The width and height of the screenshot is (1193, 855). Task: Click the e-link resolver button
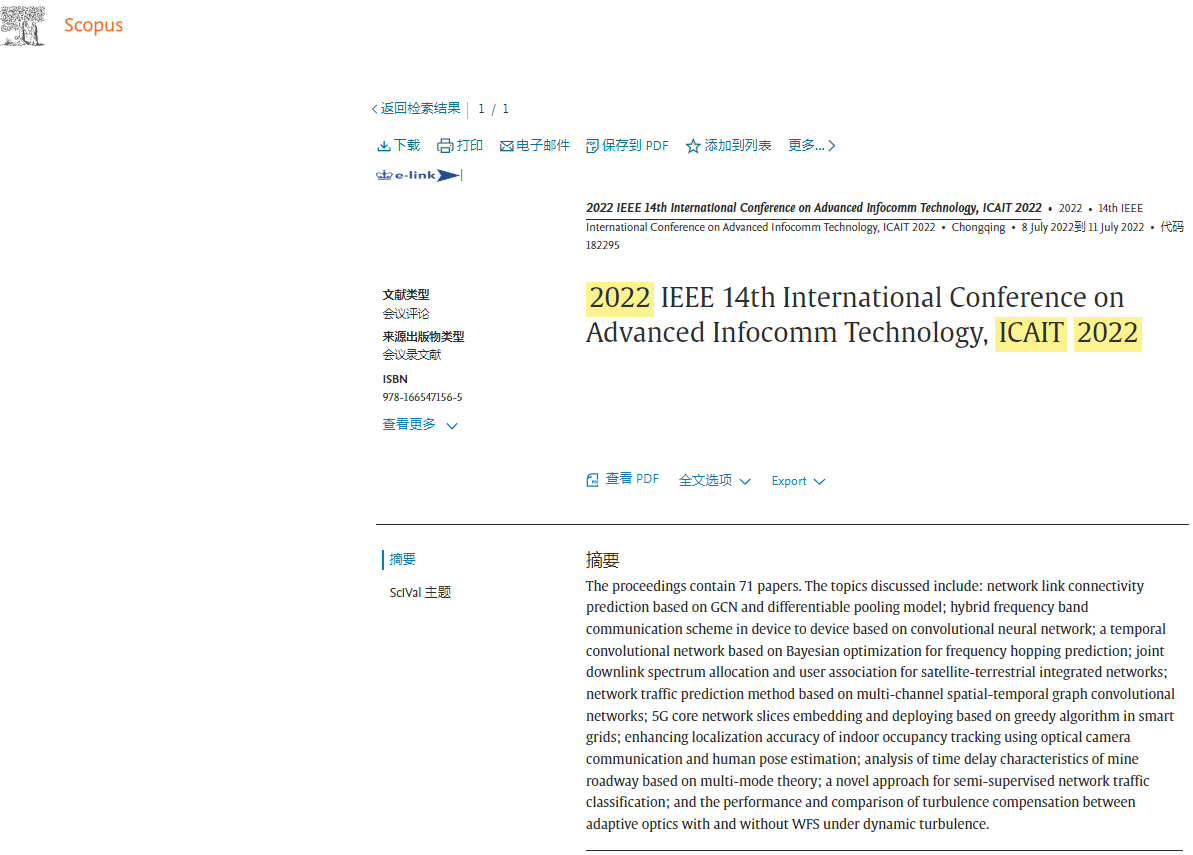click(419, 176)
